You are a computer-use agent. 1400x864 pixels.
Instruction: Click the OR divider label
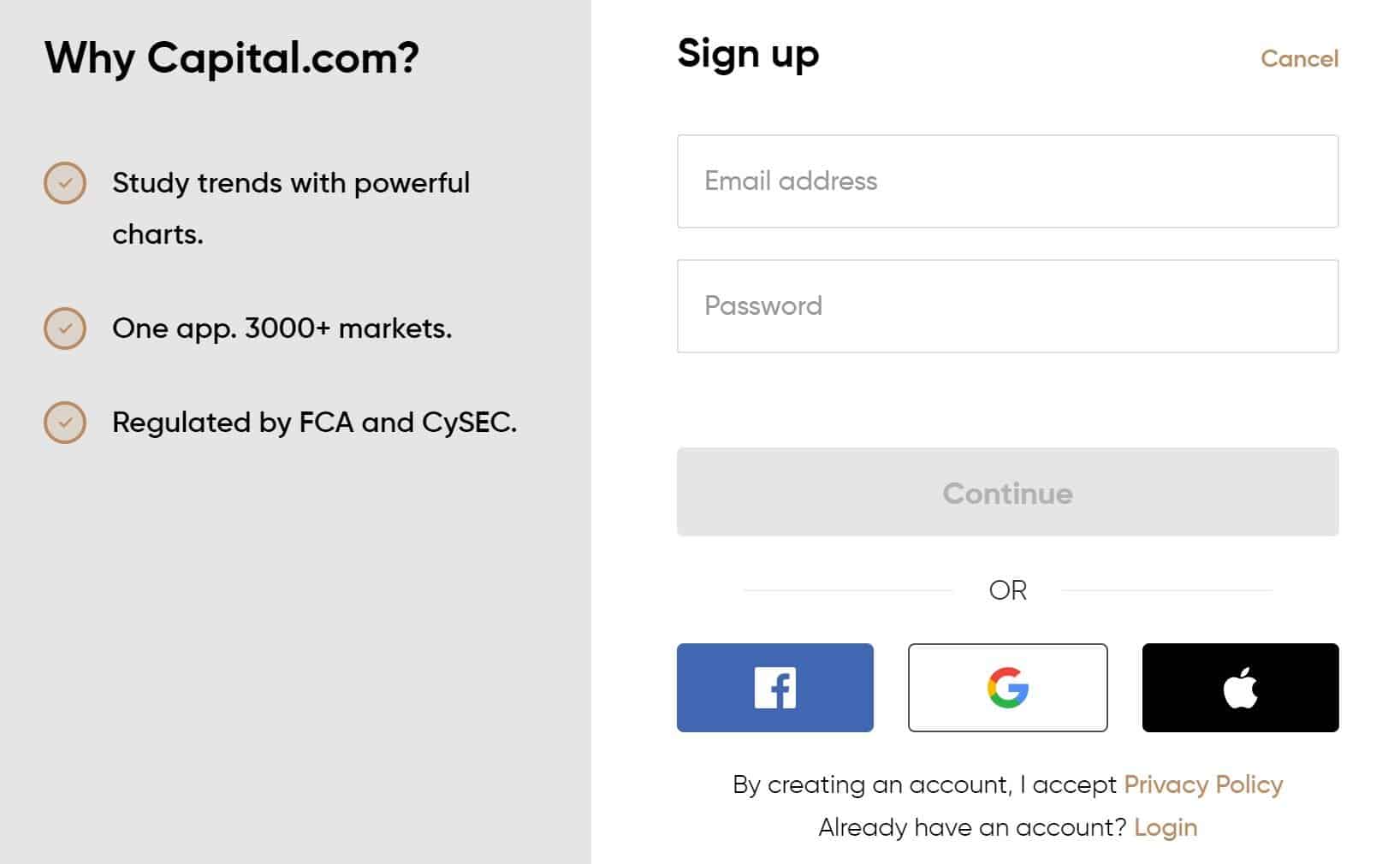click(x=1007, y=590)
